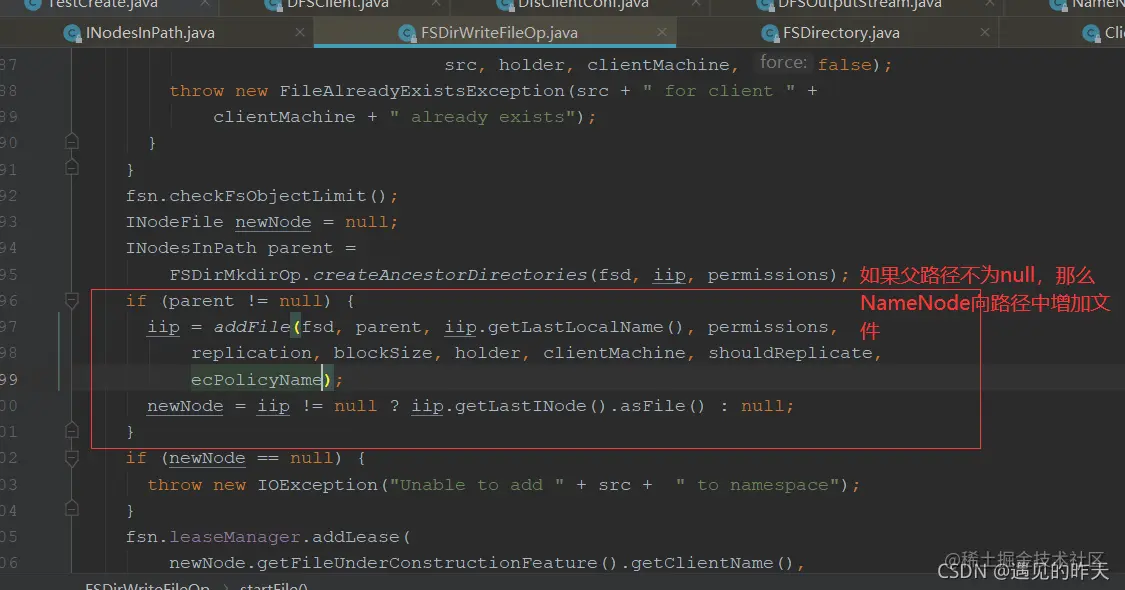
Task: Click getClientName() call
Action: pos(711,563)
